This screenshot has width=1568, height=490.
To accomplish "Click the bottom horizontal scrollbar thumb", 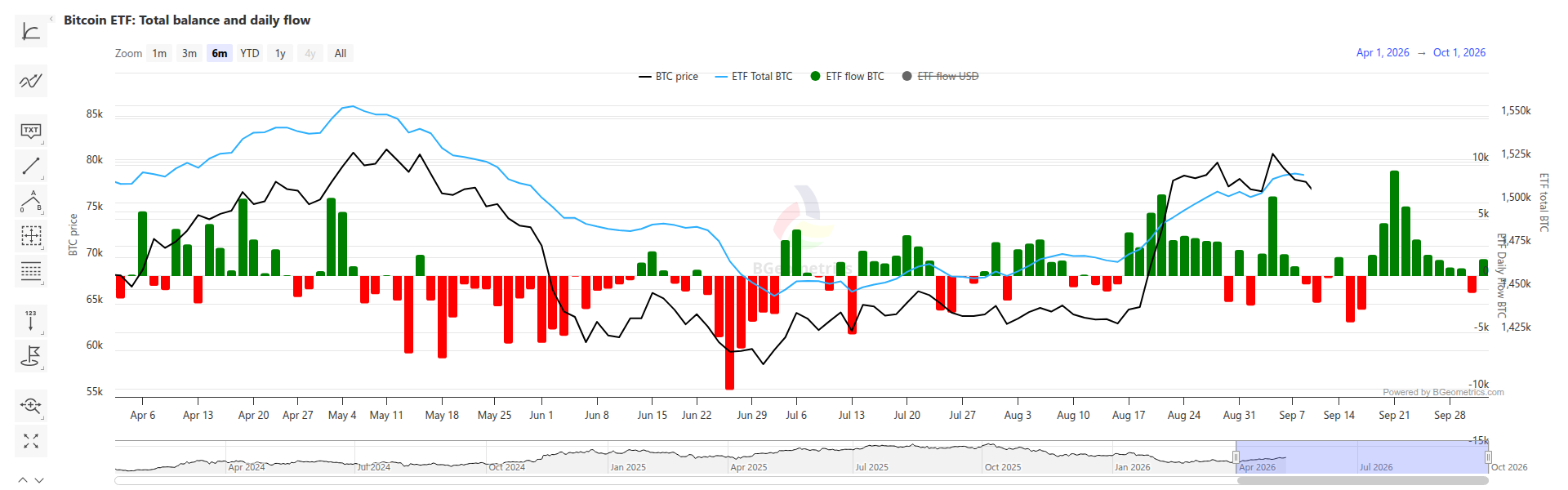I will [1362, 480].
